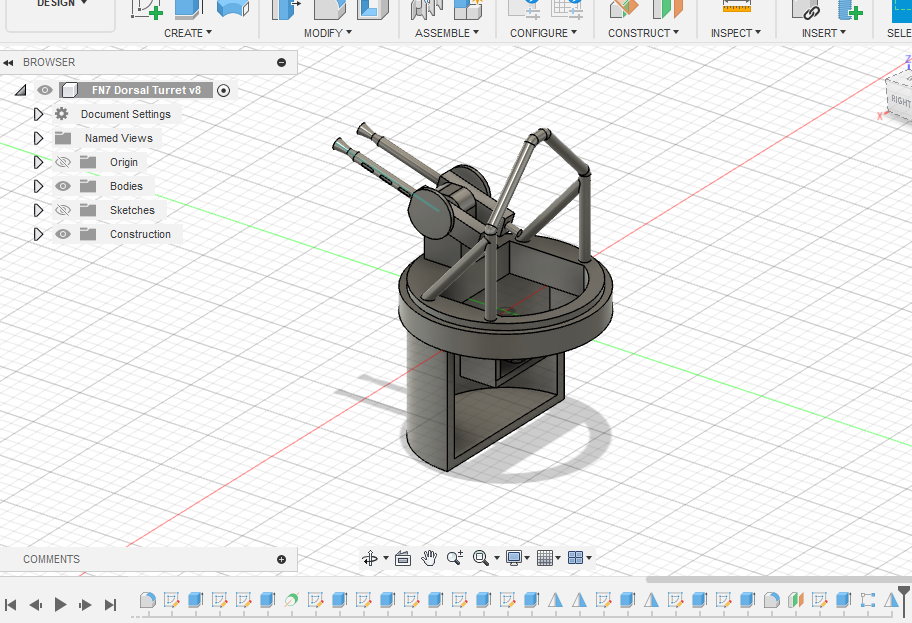Viewport: 912px width, 623px height.
Task: Expand the COMMENTS panel with plus button
Action: [x=281, y=559]
